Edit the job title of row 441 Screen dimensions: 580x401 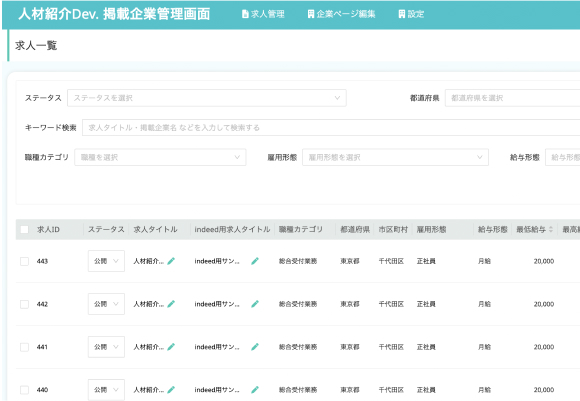click(171, 347)
